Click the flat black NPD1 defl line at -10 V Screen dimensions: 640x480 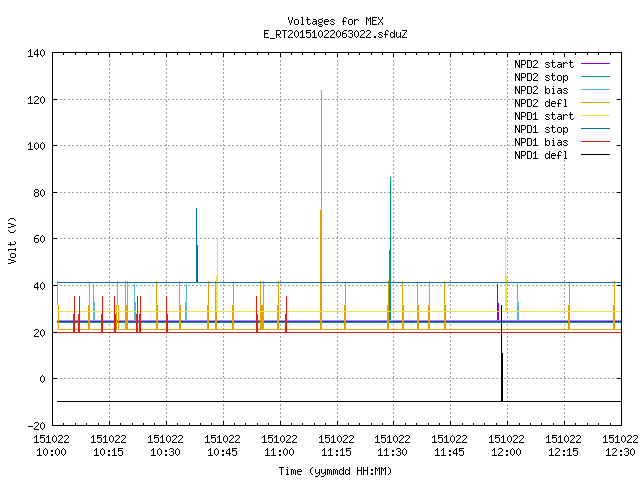pyautogui.click(x=339, y=401)
